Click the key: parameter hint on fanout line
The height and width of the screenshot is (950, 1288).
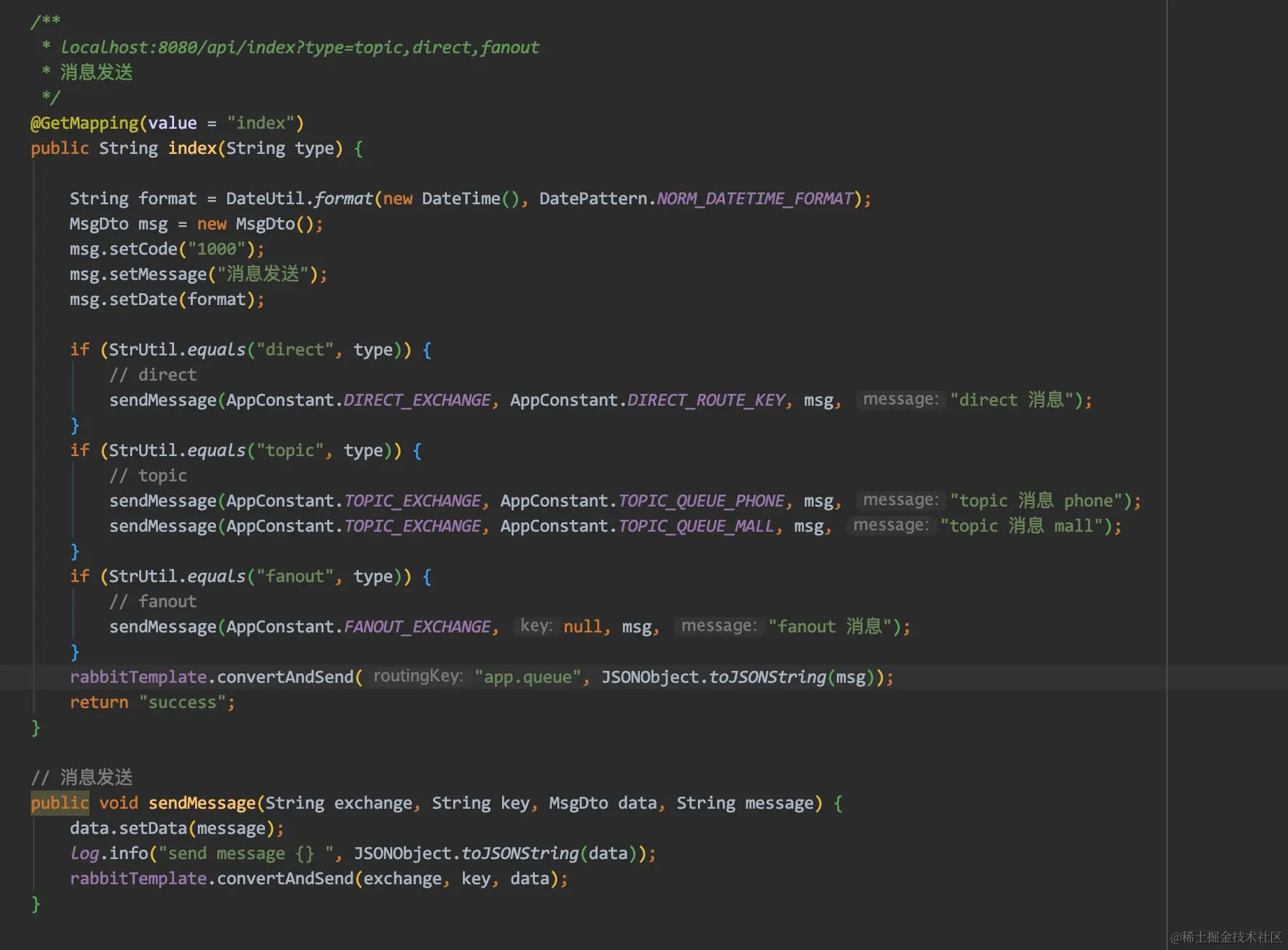[x=536, y=625]
